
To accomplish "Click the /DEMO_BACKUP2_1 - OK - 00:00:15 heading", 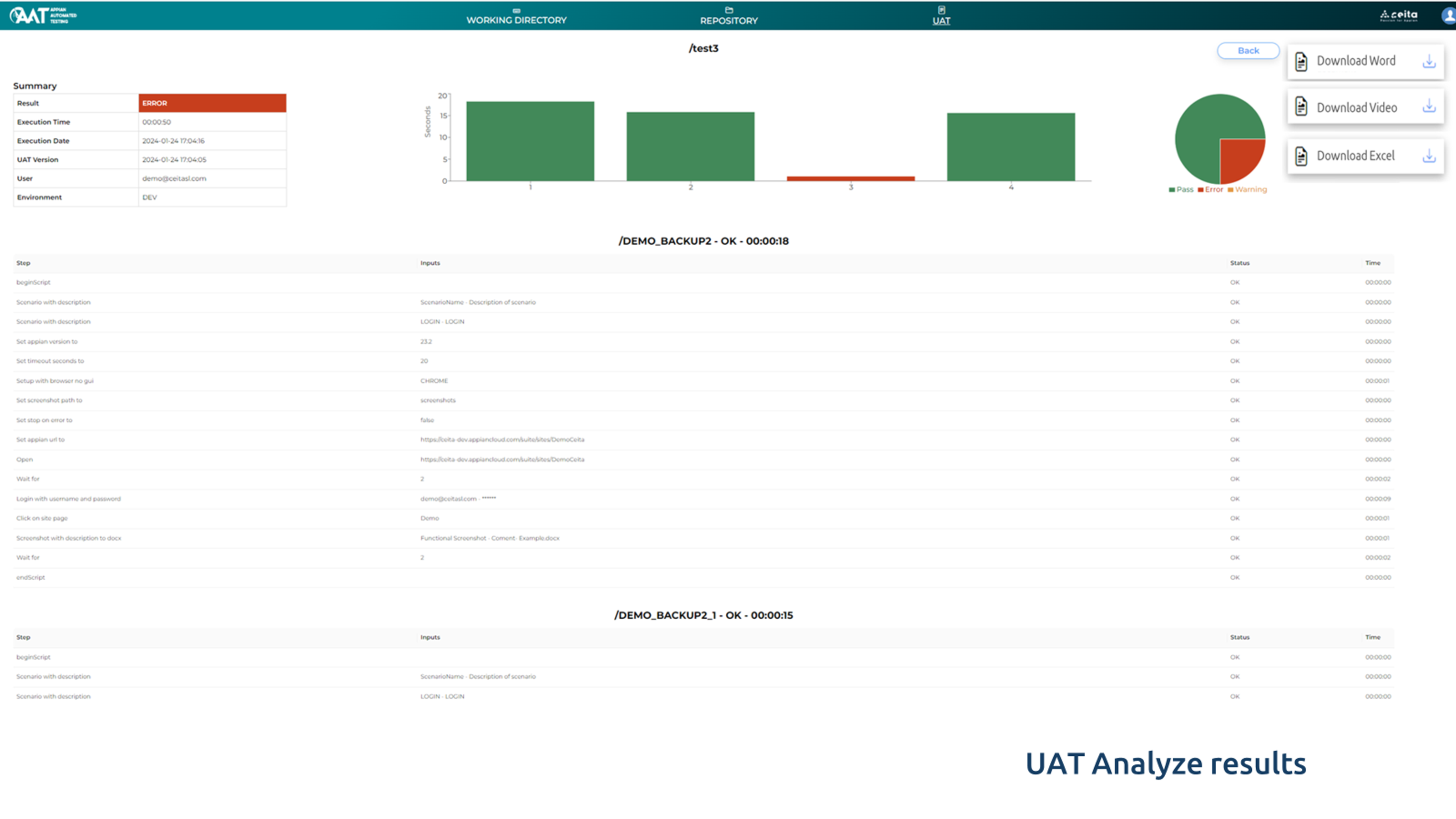I will click(x=703, y=615).
